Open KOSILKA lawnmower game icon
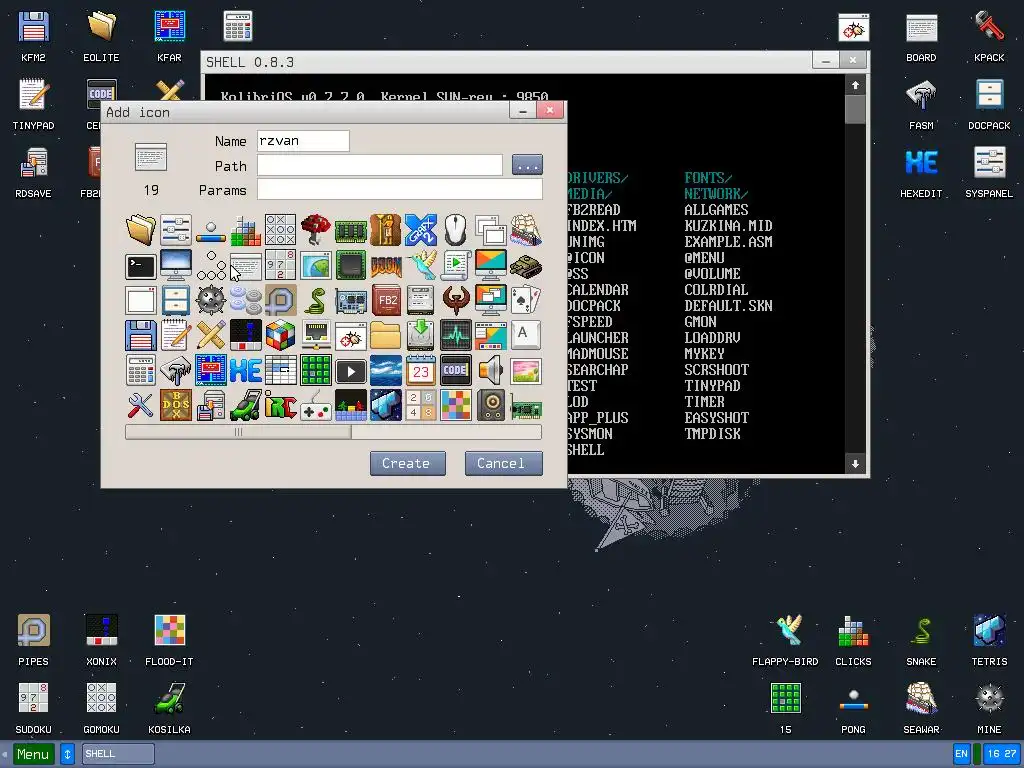 [x=169, y=708]
